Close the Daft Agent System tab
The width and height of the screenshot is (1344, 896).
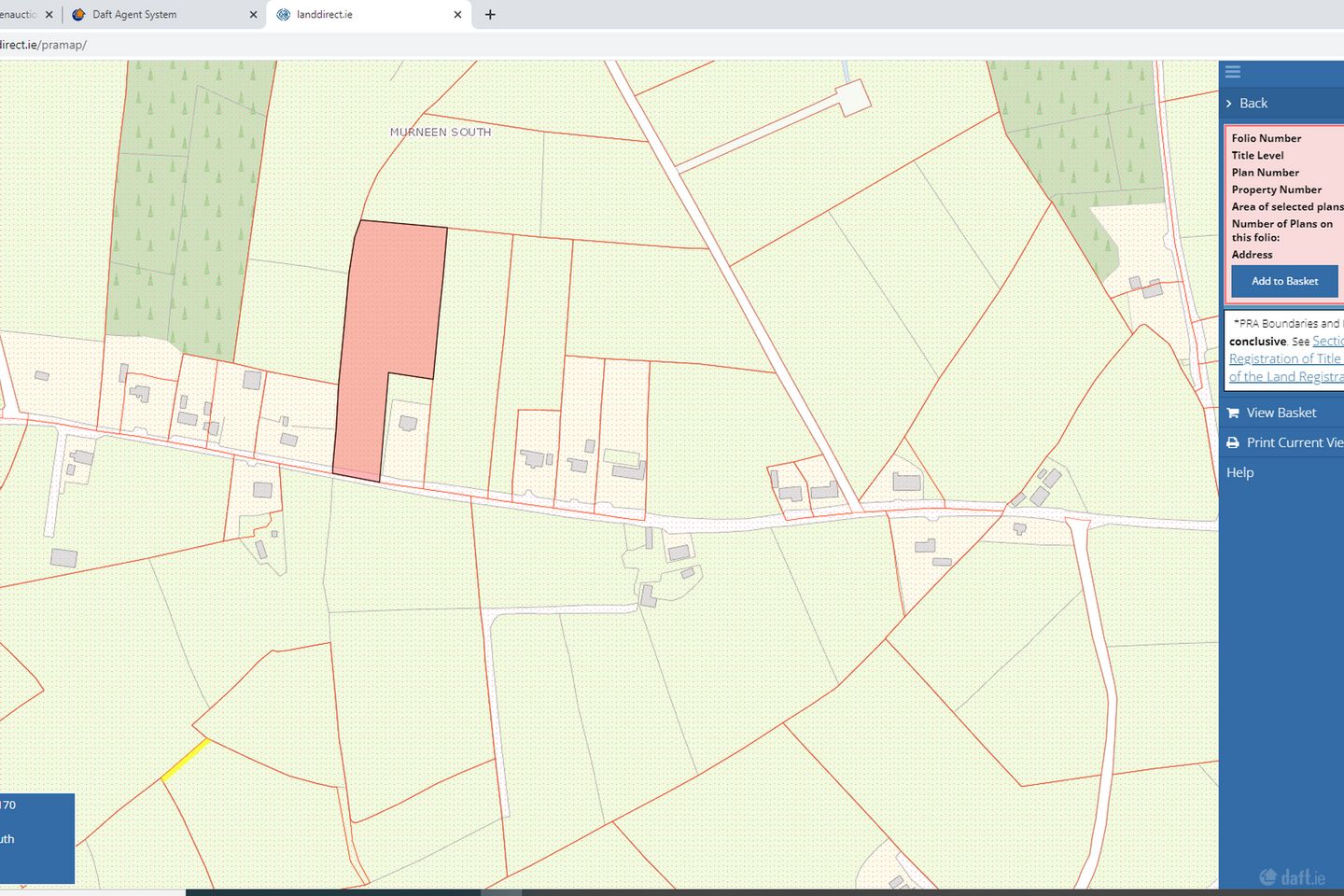[252, 14]
